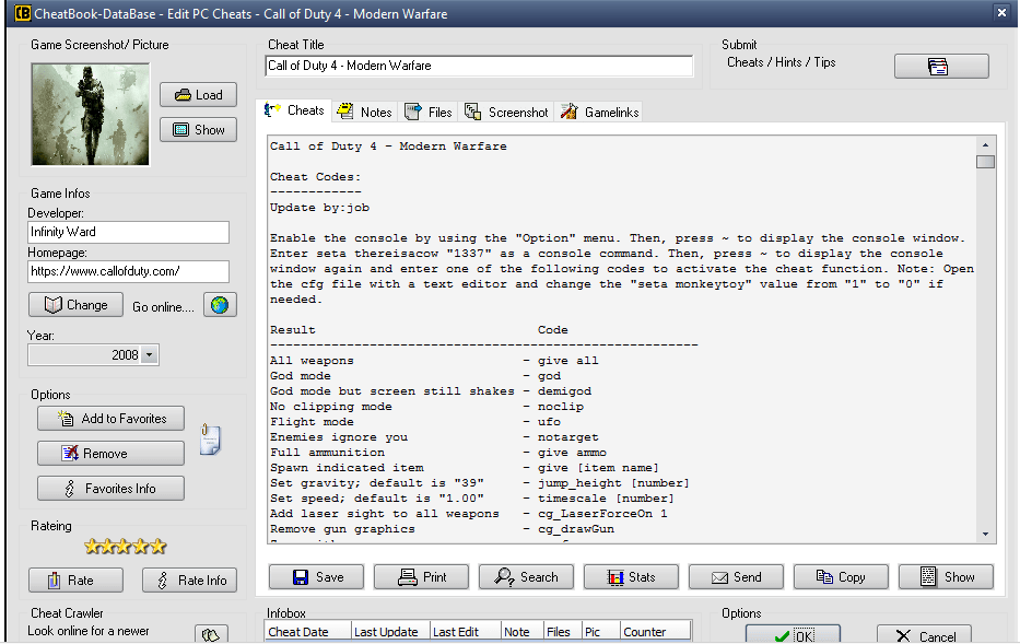Click the scroll down arrow of cheat text

click(x=986, y=534)
